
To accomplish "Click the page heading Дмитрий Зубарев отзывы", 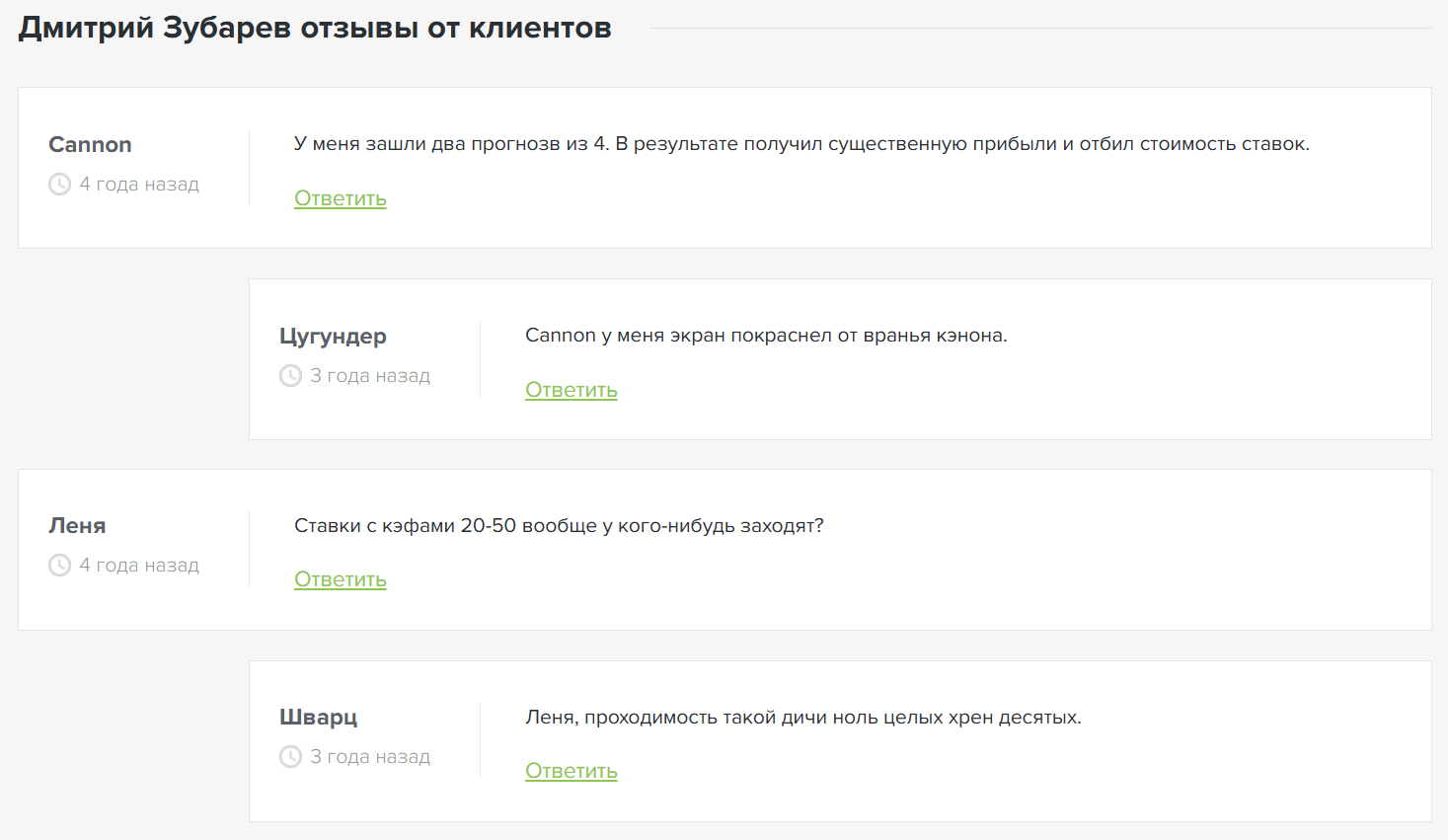I will coord(314,28).
